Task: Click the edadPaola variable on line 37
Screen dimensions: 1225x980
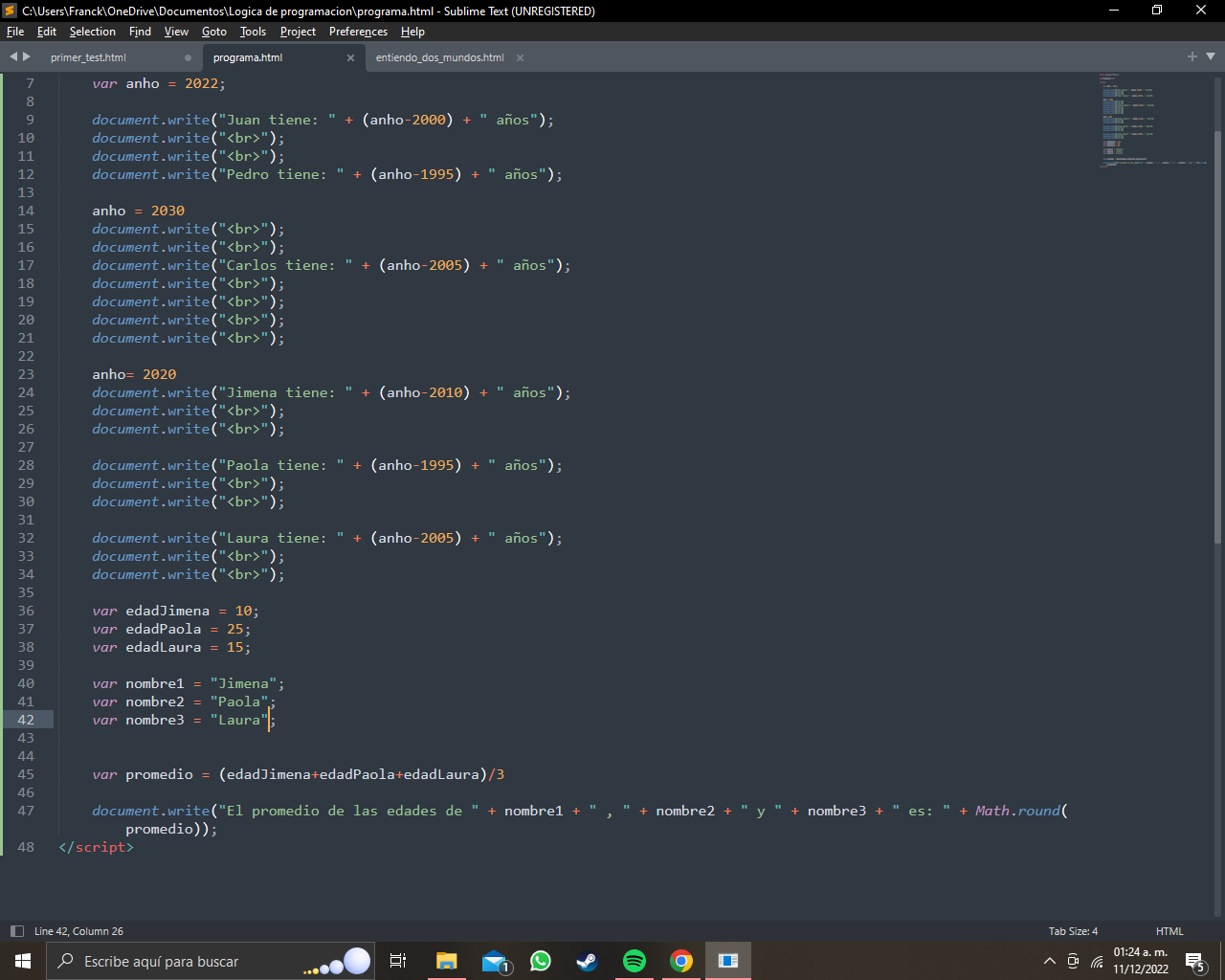Action: pos(164,629)
